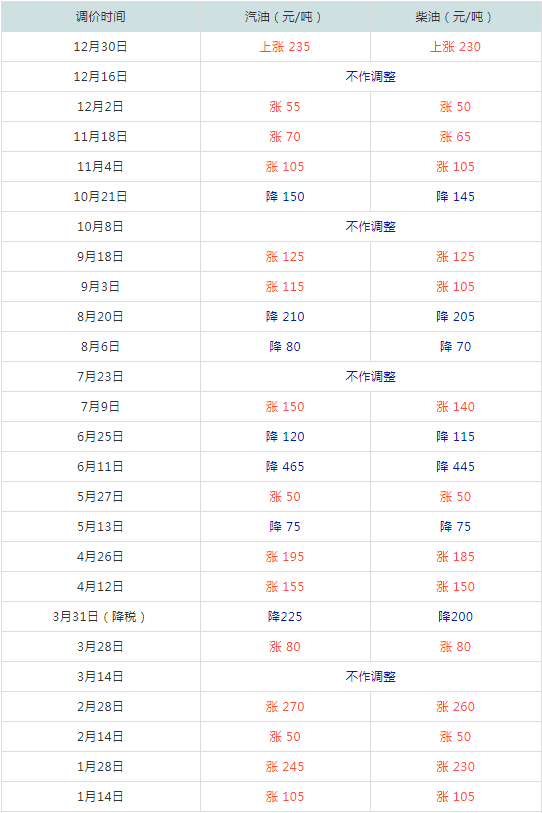
Task: Select the '5月27日' date cell
Action: click(101, 497)
